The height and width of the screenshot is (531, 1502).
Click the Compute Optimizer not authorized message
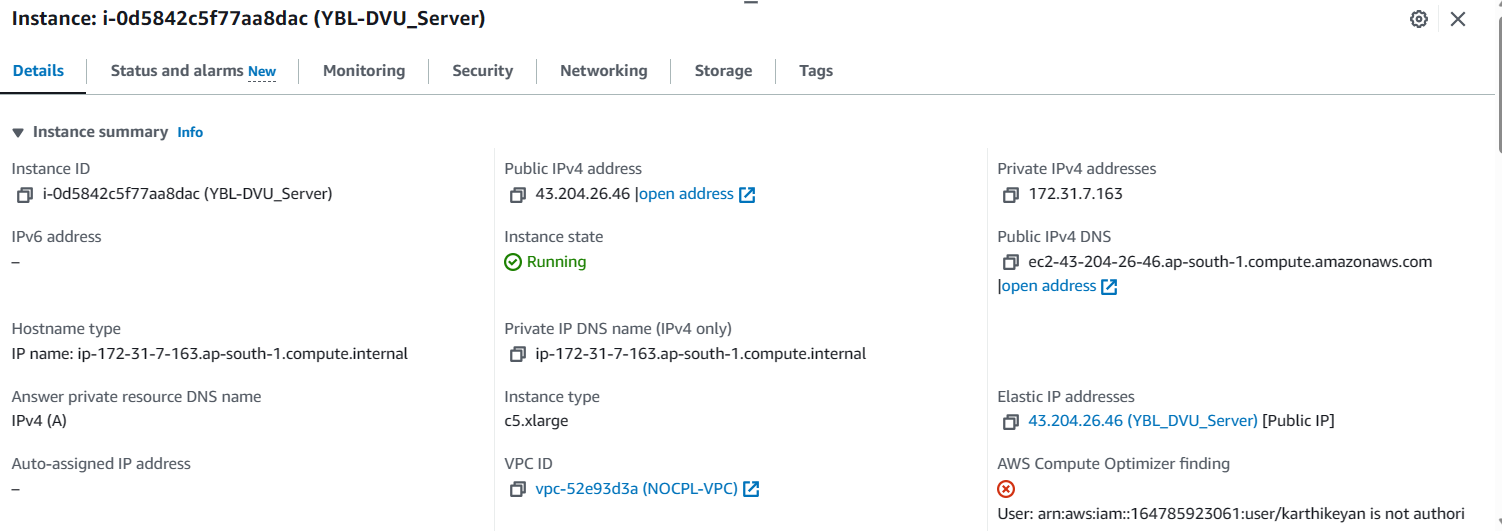point(1231,513)
